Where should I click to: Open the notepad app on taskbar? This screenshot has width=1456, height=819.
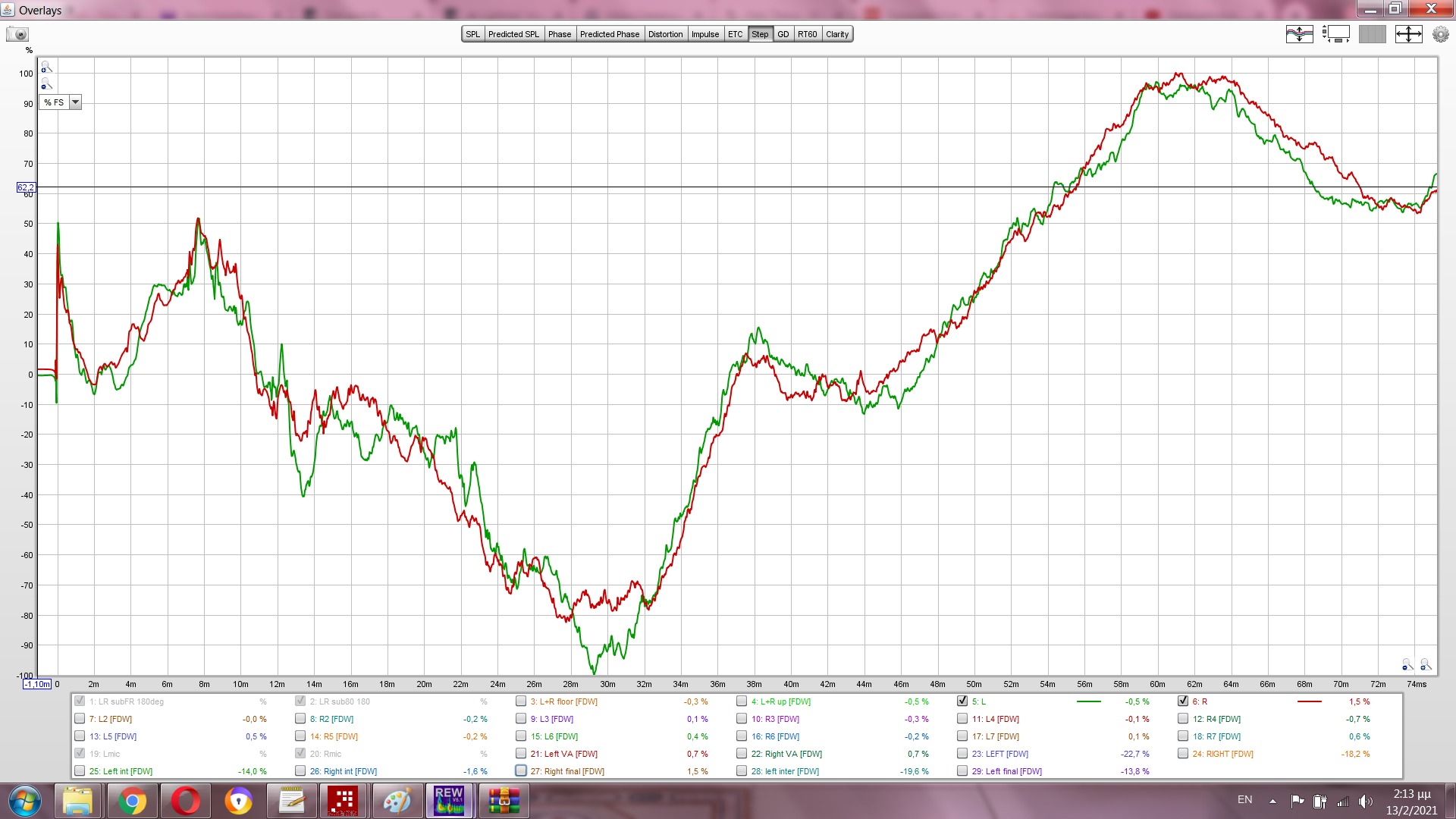(292, 801)
